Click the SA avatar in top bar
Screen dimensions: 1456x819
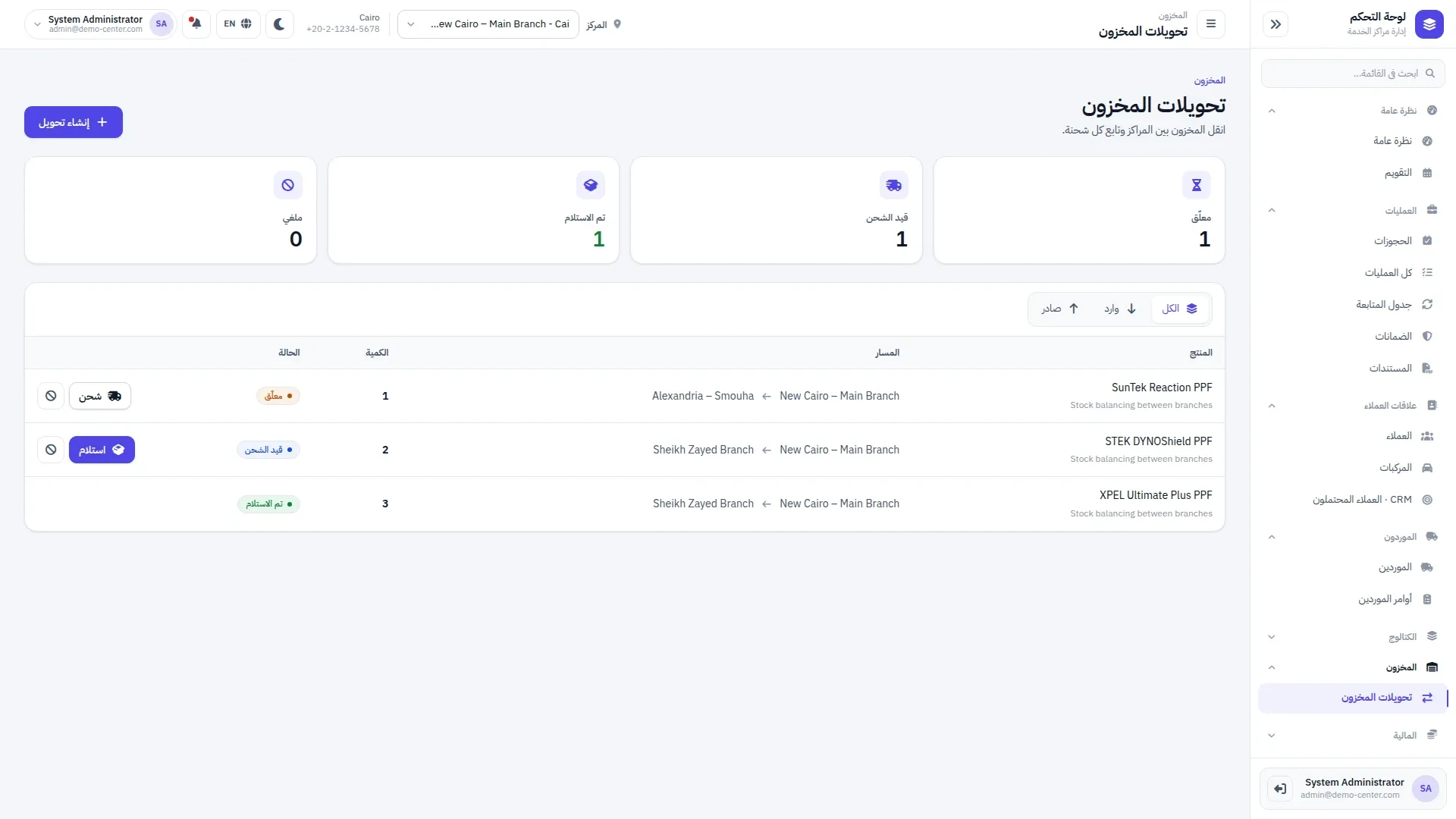(x=162, y=24)
